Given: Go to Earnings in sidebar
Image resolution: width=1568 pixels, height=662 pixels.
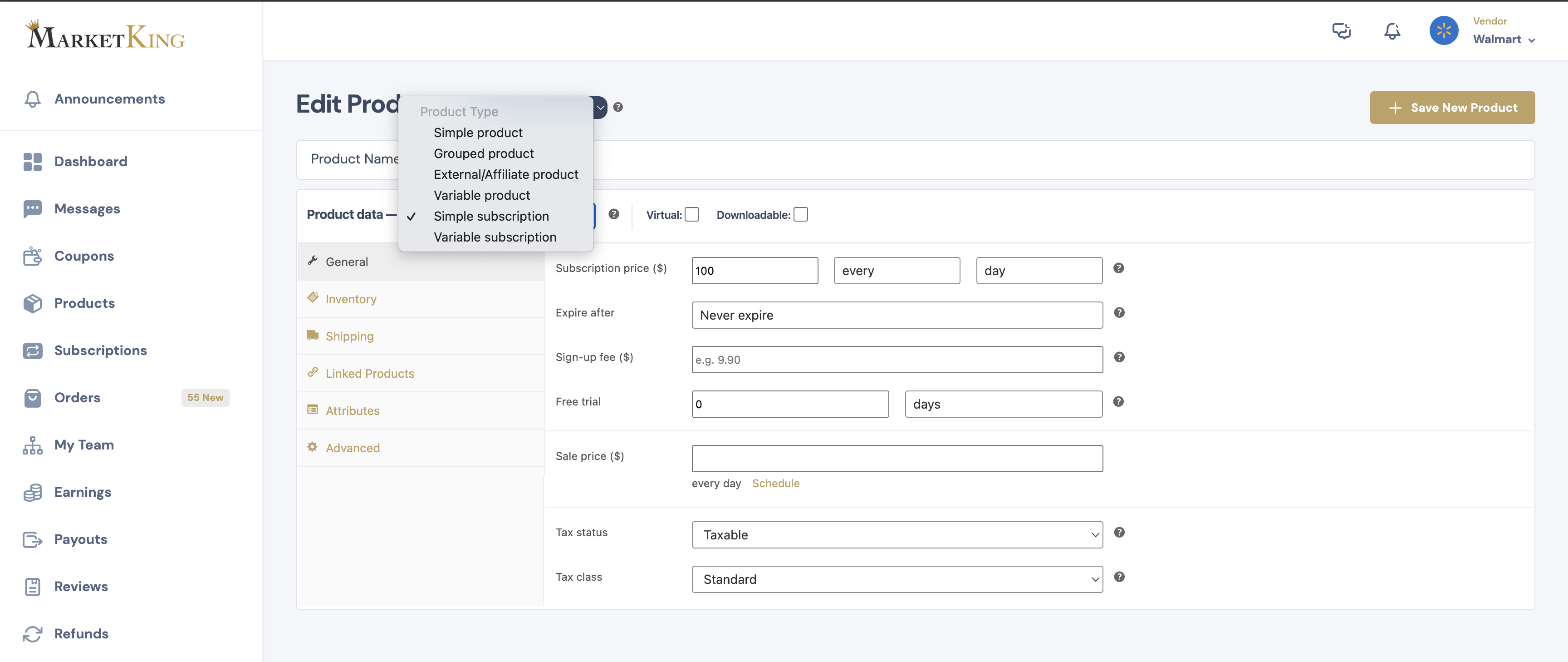Looking at the screenshot, I should (83, 492).
